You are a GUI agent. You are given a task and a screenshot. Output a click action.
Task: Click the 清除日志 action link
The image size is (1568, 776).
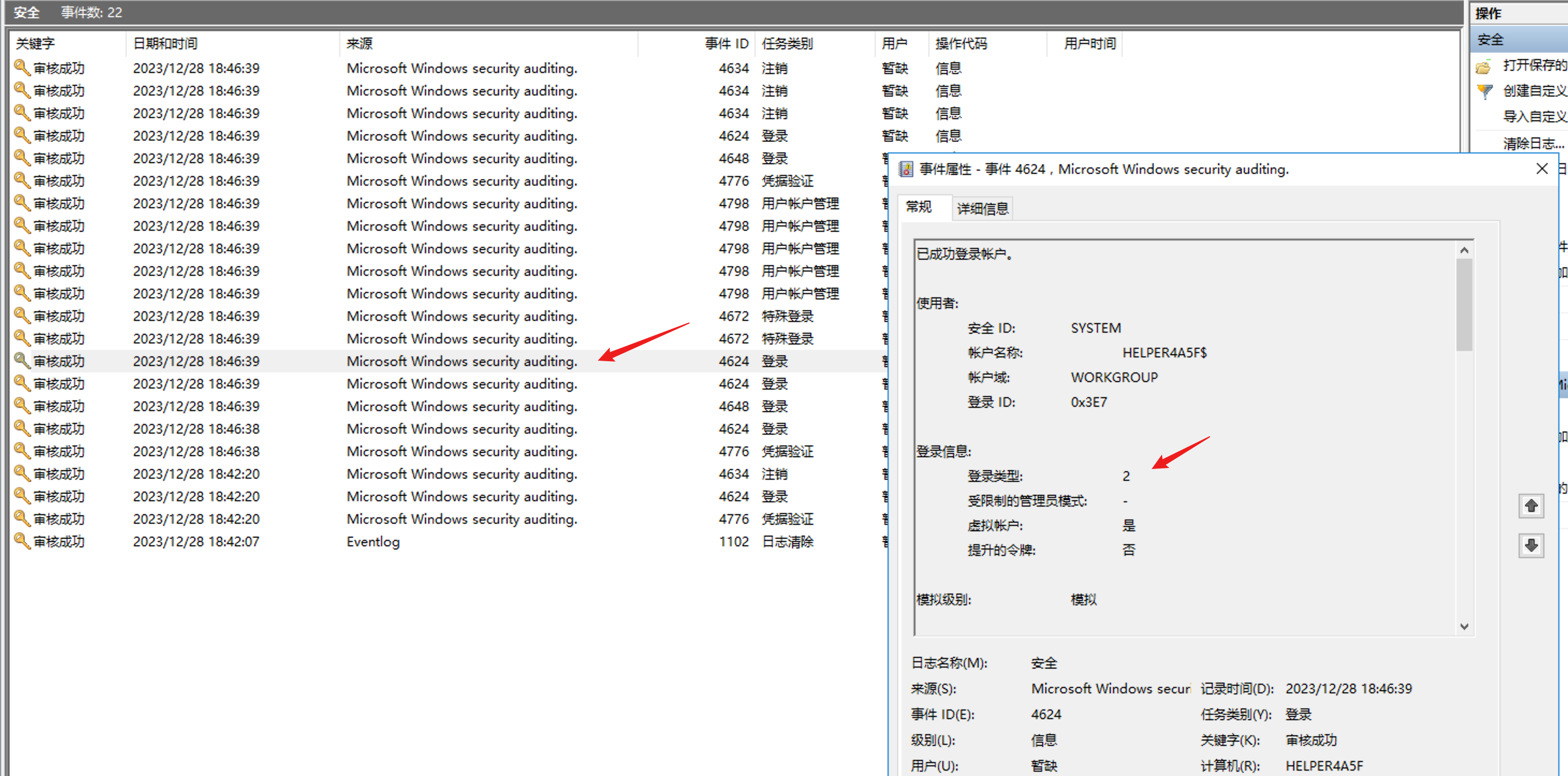[1532, 144]
